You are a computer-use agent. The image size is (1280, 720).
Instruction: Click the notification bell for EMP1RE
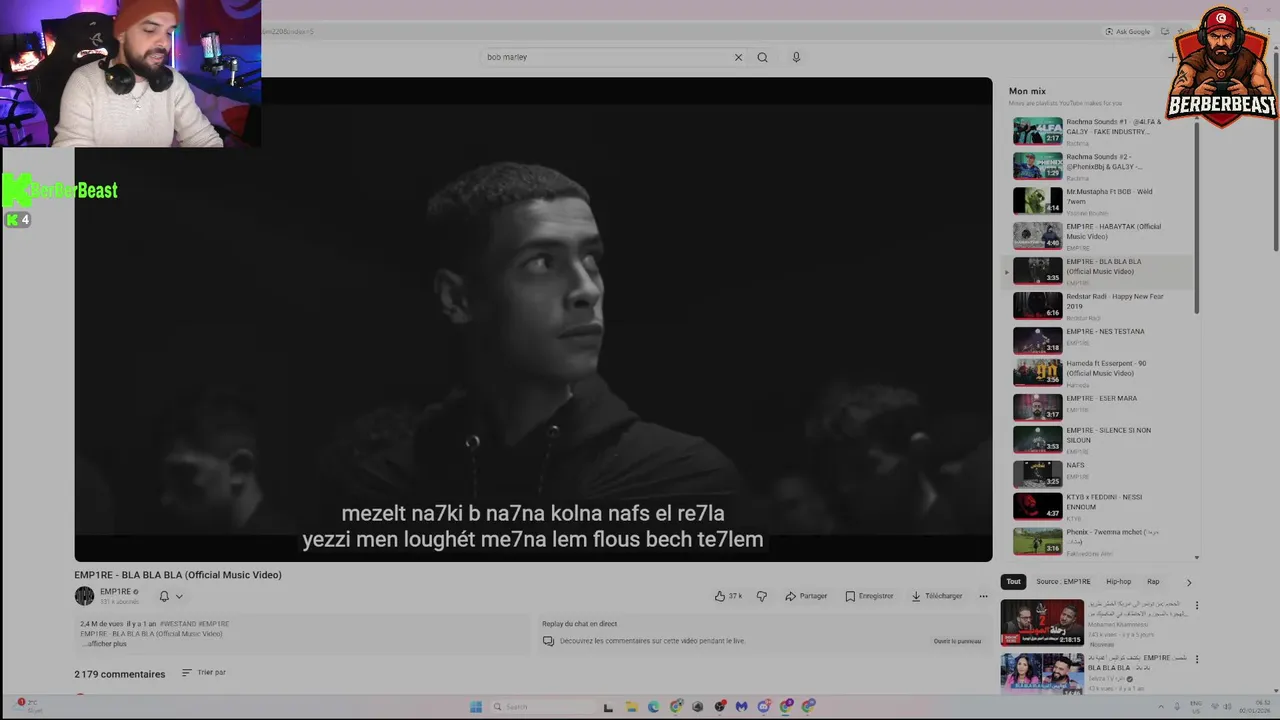tap(164, 596)
